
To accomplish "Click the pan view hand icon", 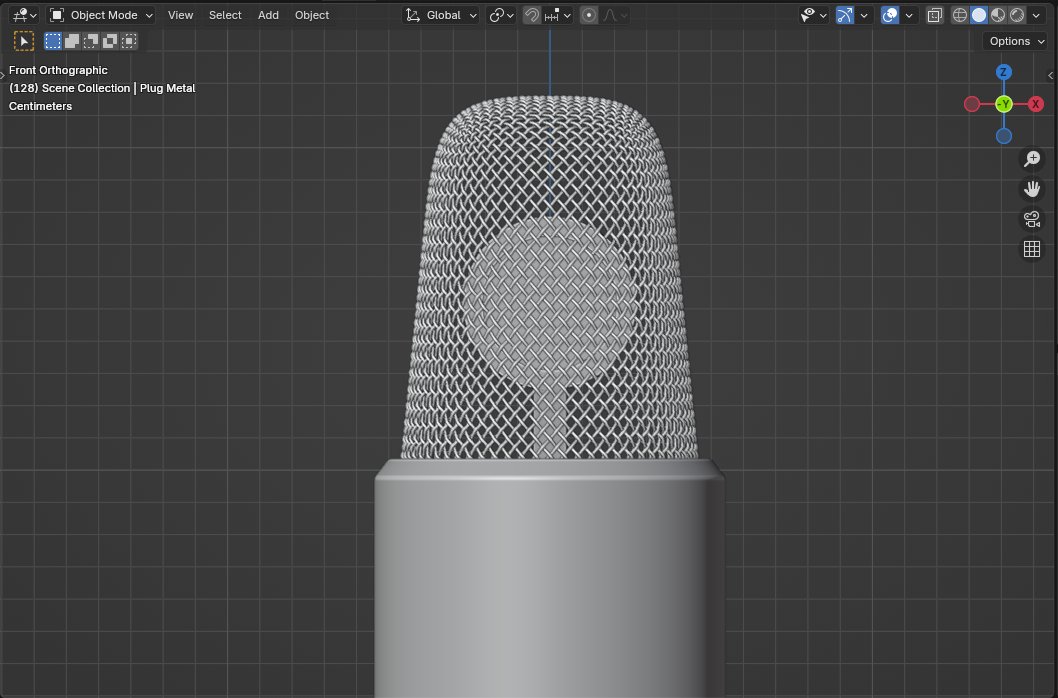I will click(x=1032, y=189).
